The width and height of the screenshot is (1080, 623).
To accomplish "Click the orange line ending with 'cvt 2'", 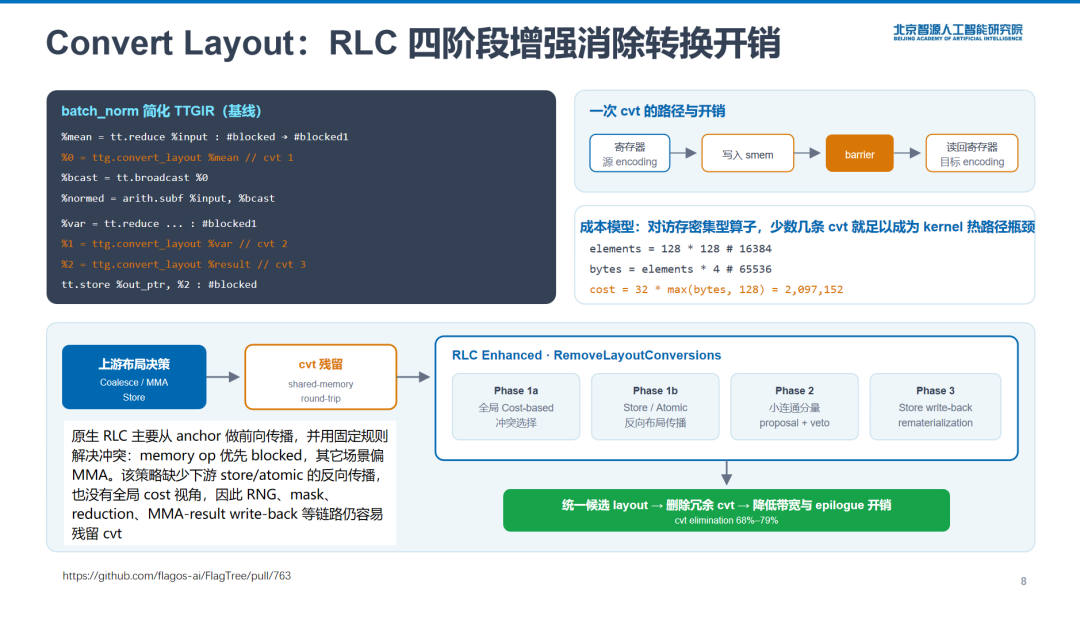I will point(174,244).
